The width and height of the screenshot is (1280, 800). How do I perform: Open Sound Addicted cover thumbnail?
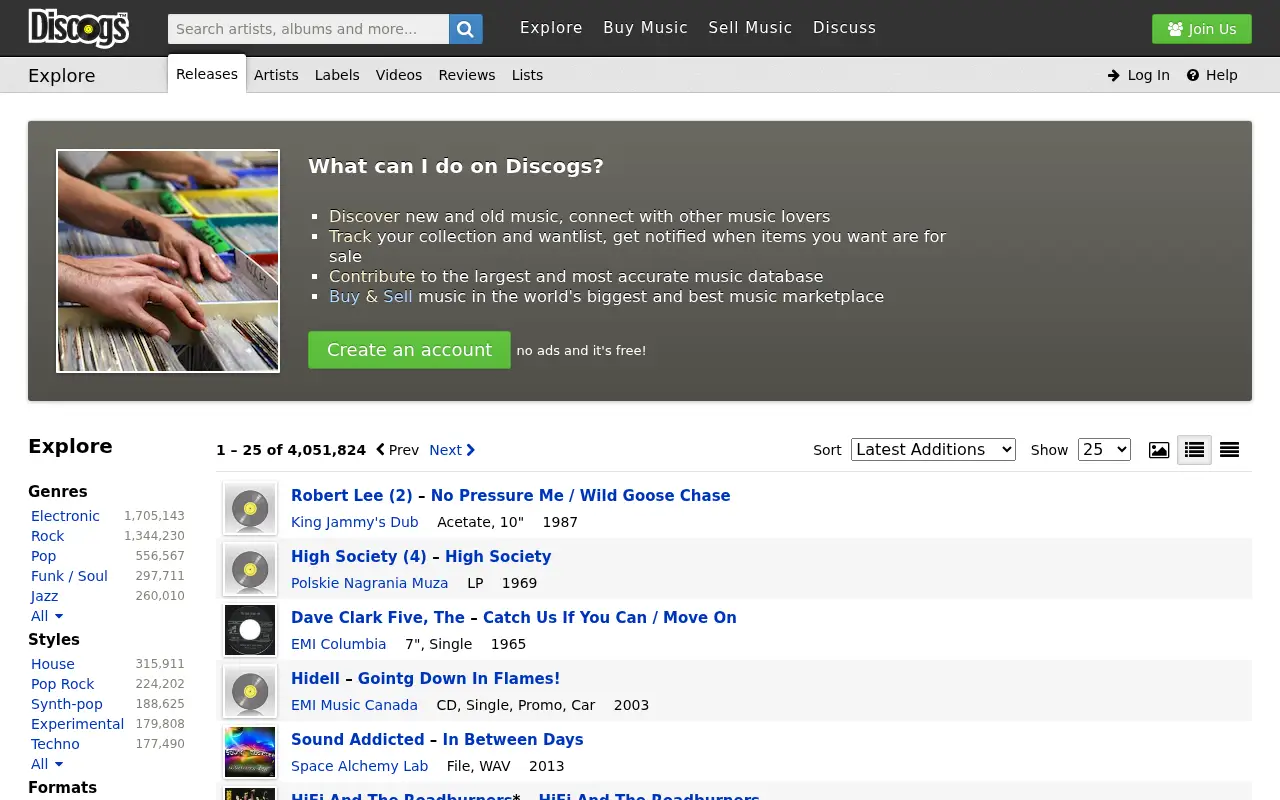pyautogui.click(x=250, y=752)
